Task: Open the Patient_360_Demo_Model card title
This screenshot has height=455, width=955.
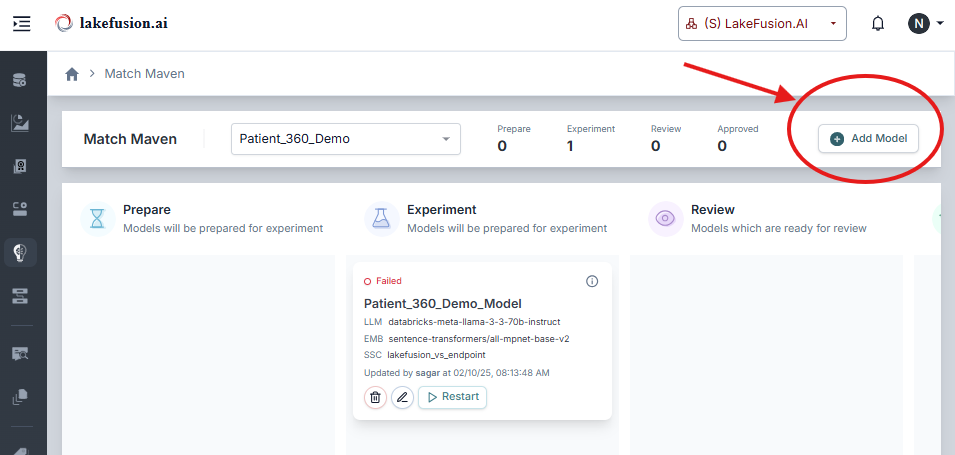Action: point(443,303)
